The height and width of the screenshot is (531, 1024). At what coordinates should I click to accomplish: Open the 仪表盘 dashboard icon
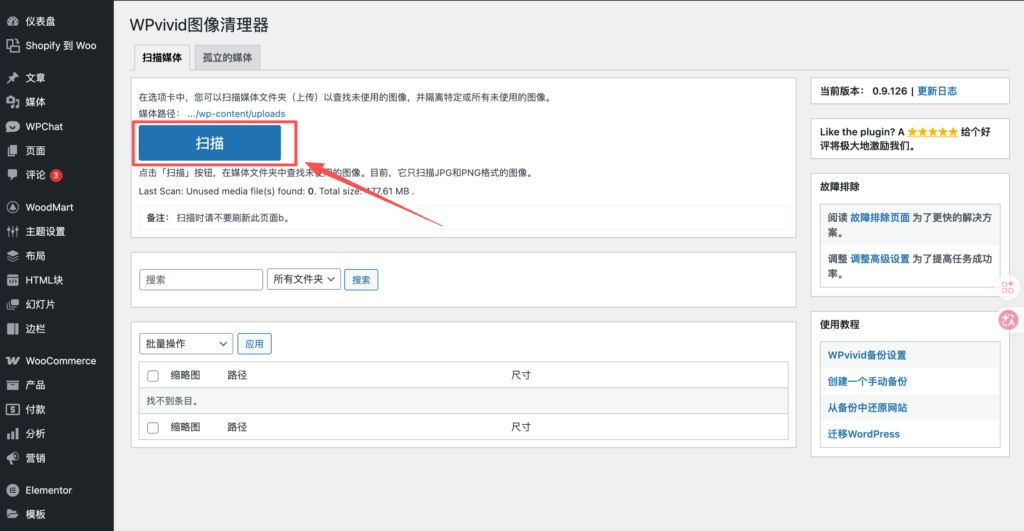click(12, 22)
